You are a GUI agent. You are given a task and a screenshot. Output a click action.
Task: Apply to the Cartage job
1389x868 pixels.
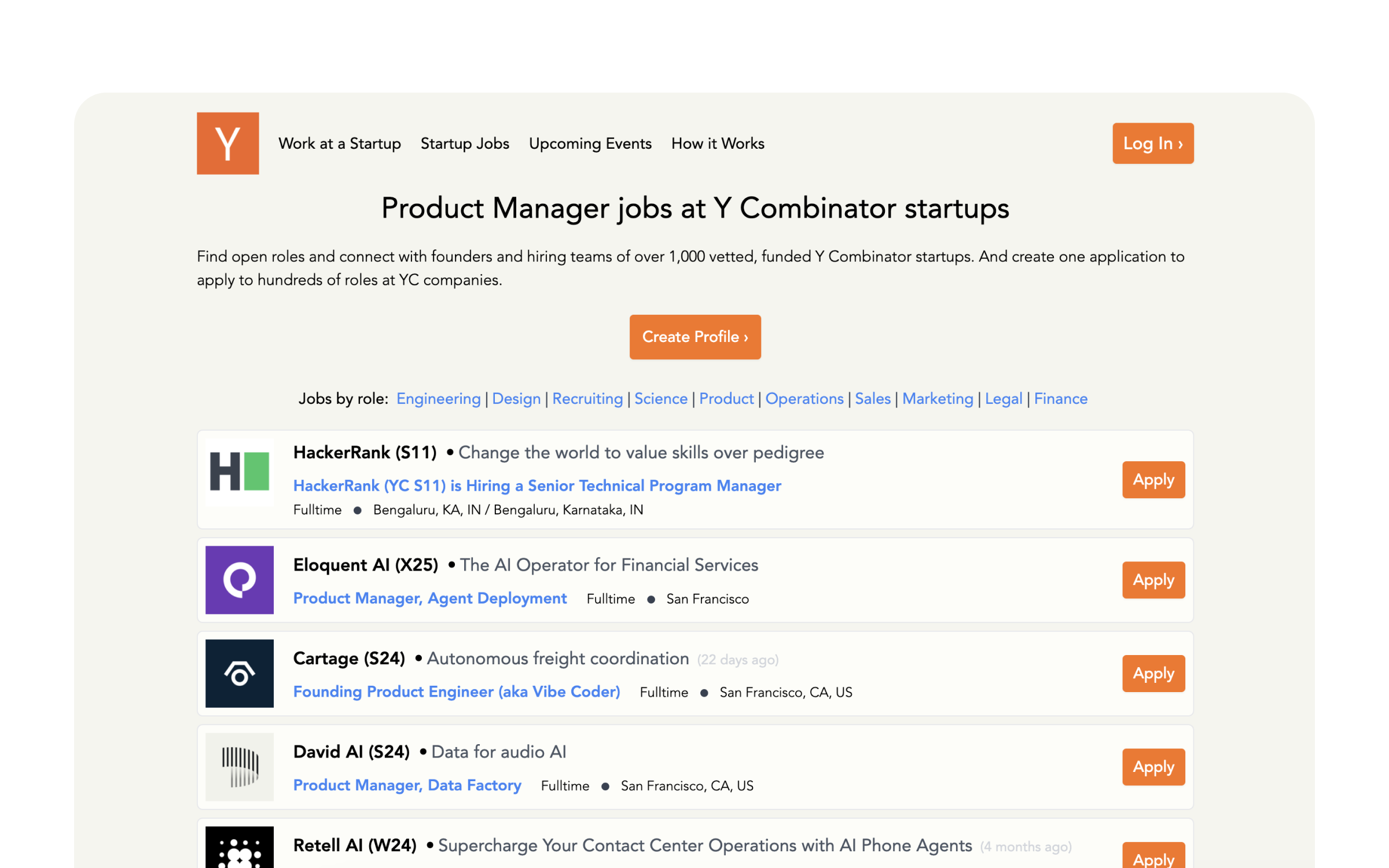(1153, 674)
